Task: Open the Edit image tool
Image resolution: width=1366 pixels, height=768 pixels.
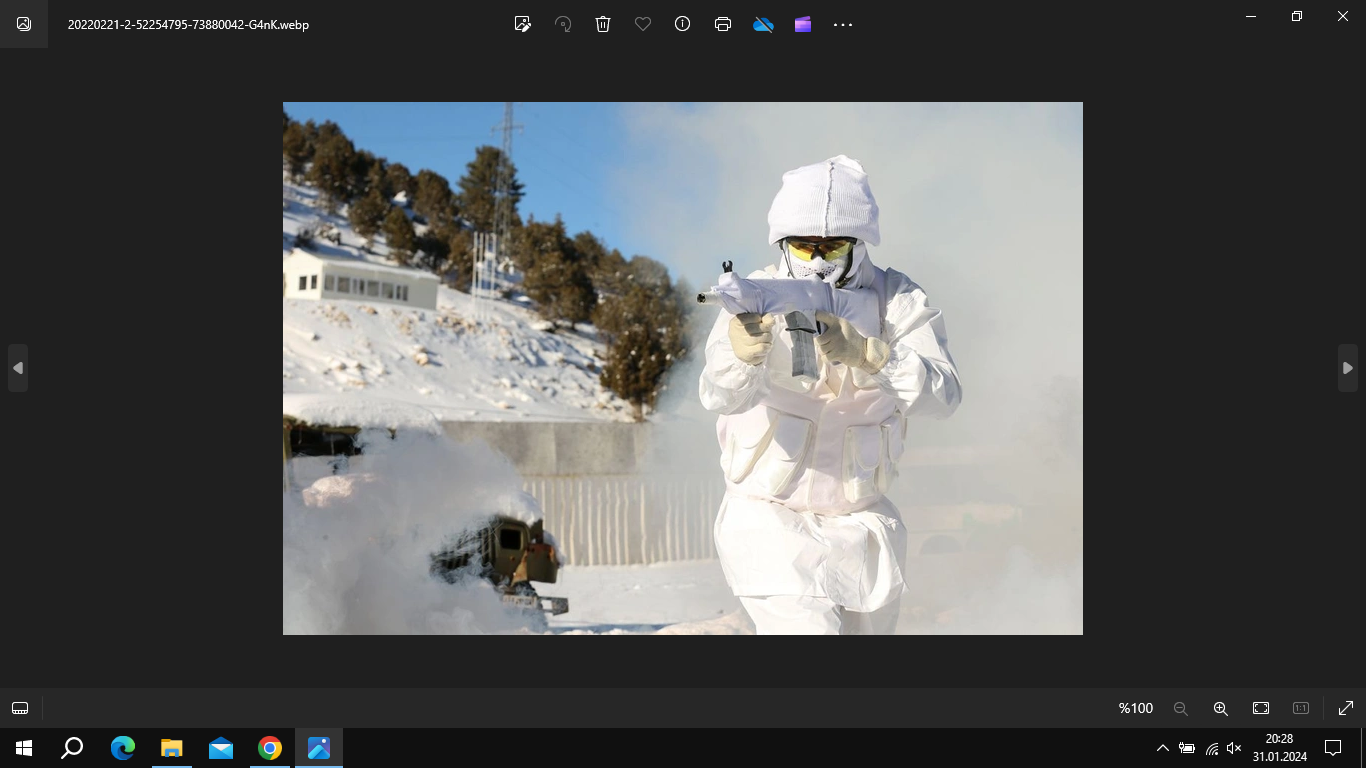Action: tap(522, 24)
